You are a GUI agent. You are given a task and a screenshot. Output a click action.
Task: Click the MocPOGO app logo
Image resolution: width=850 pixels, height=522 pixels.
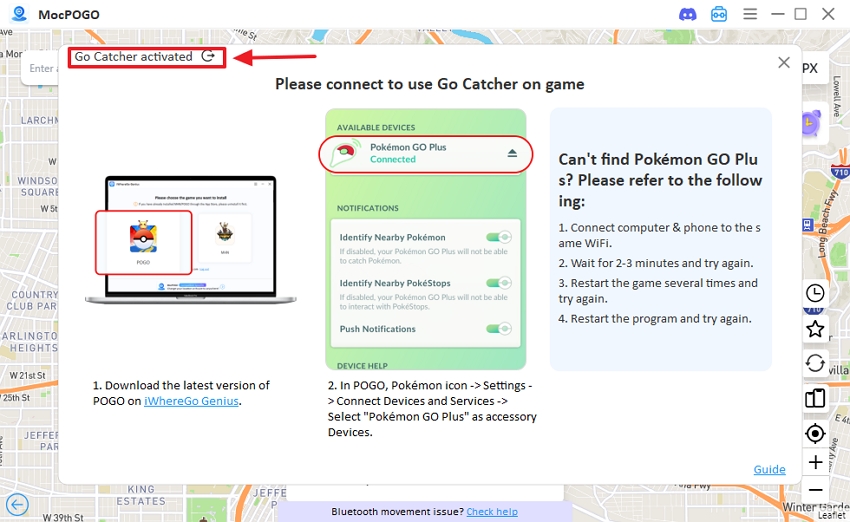(x=20, y=14)
